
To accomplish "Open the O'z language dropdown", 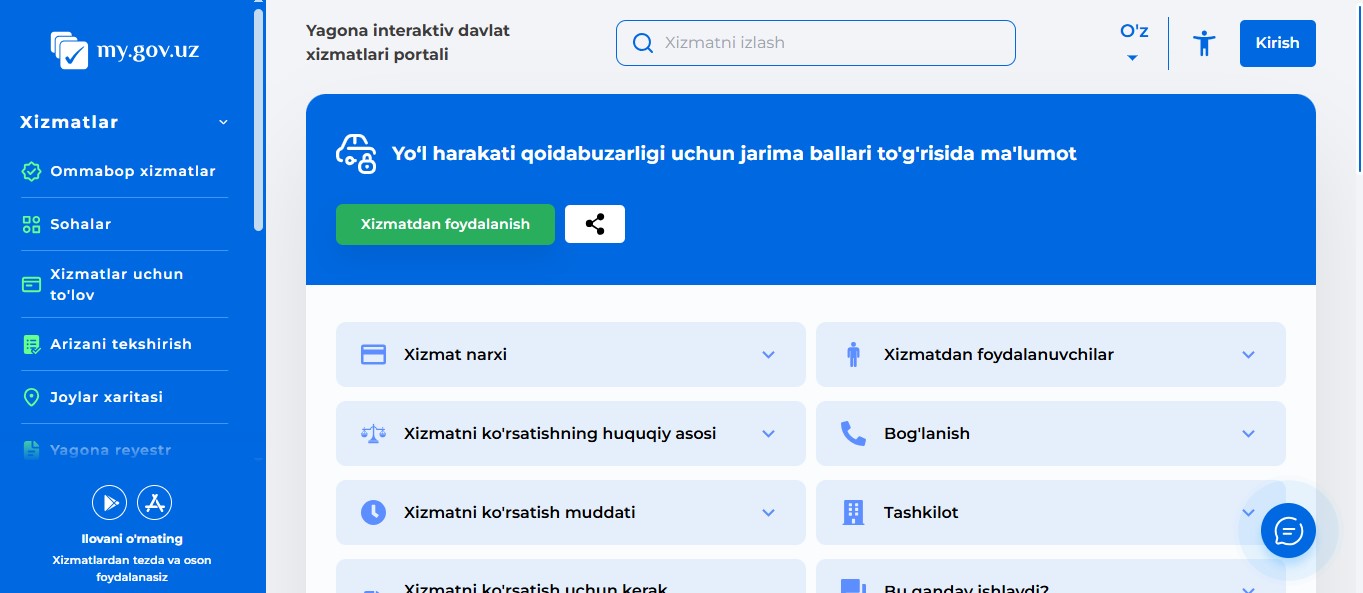I will [x=1133, y=43].
